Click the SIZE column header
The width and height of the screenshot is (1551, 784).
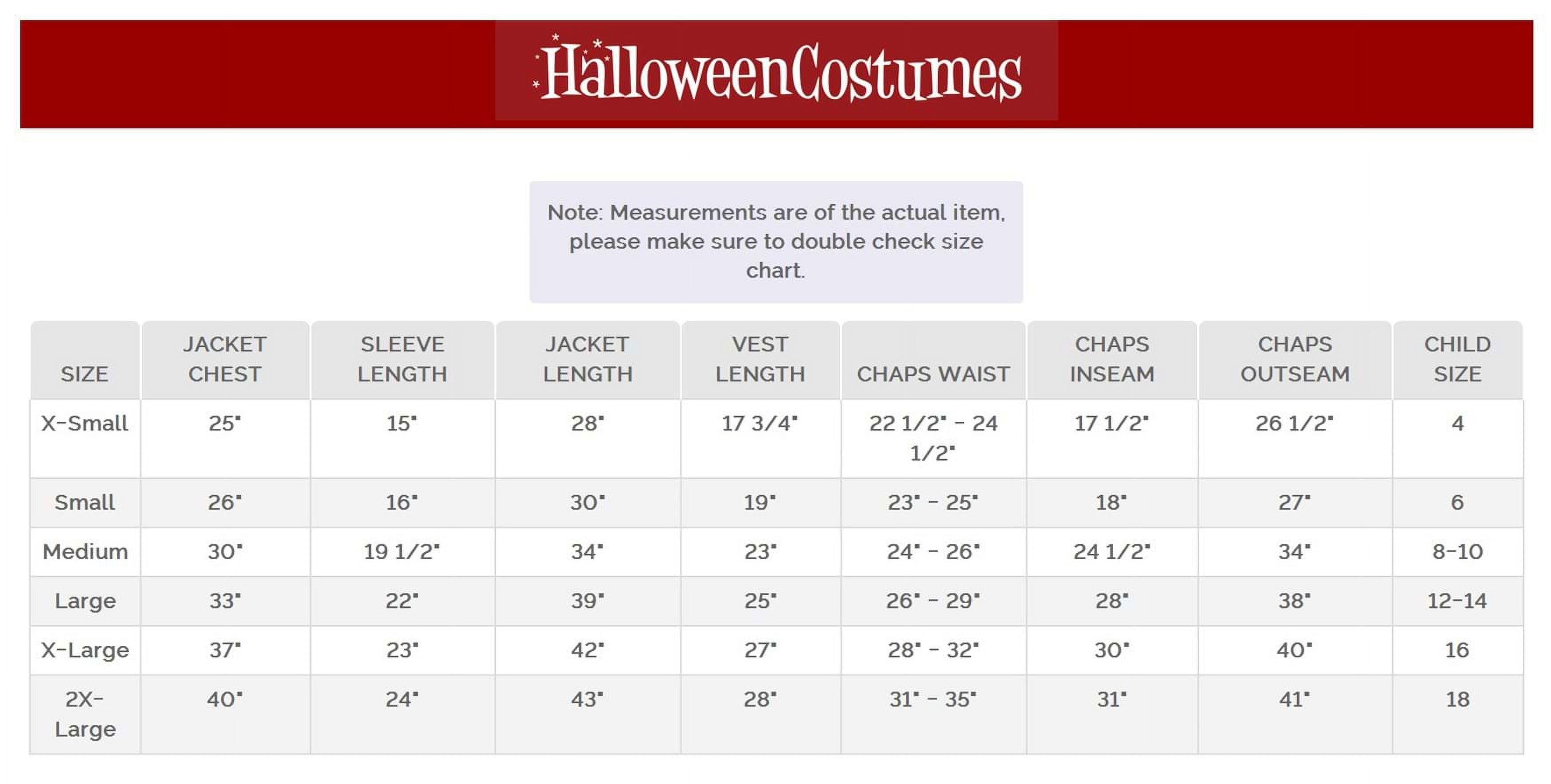coord(85,360)
